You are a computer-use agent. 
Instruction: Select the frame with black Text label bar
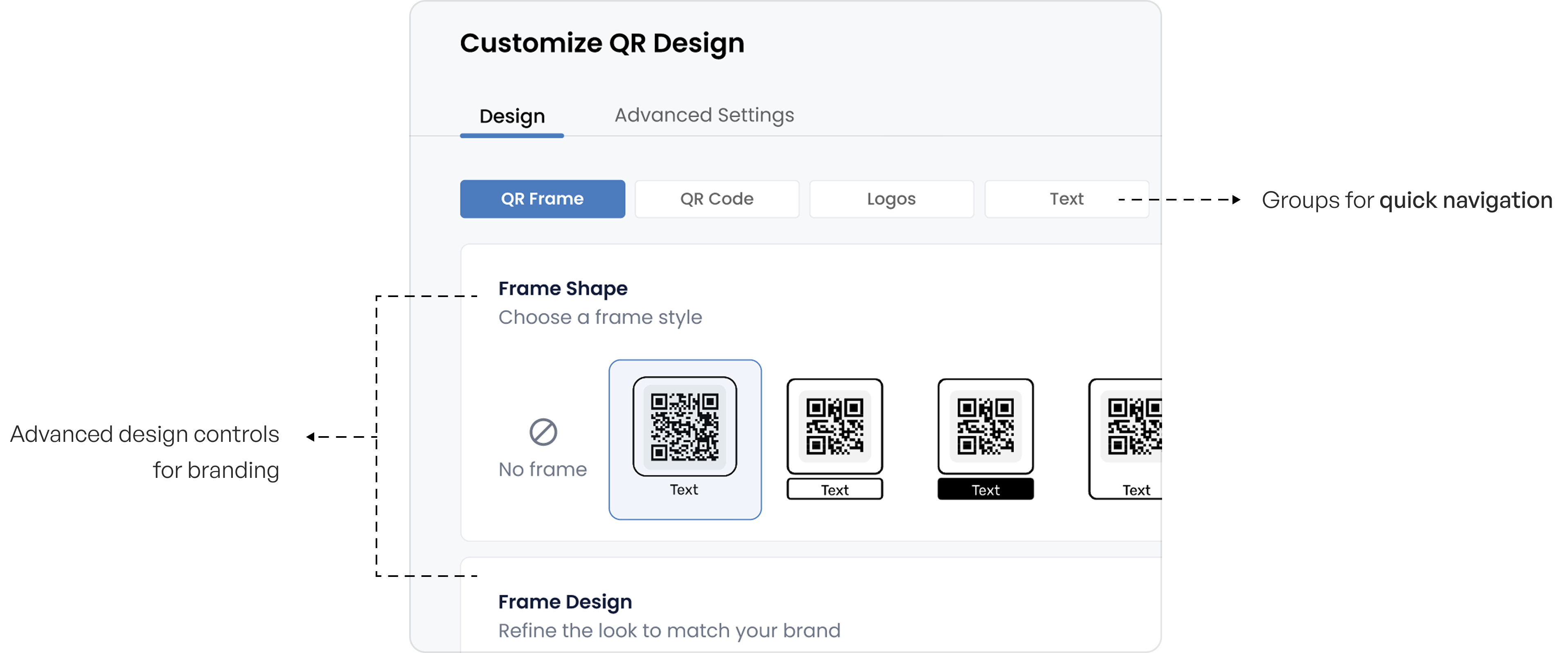985,439
